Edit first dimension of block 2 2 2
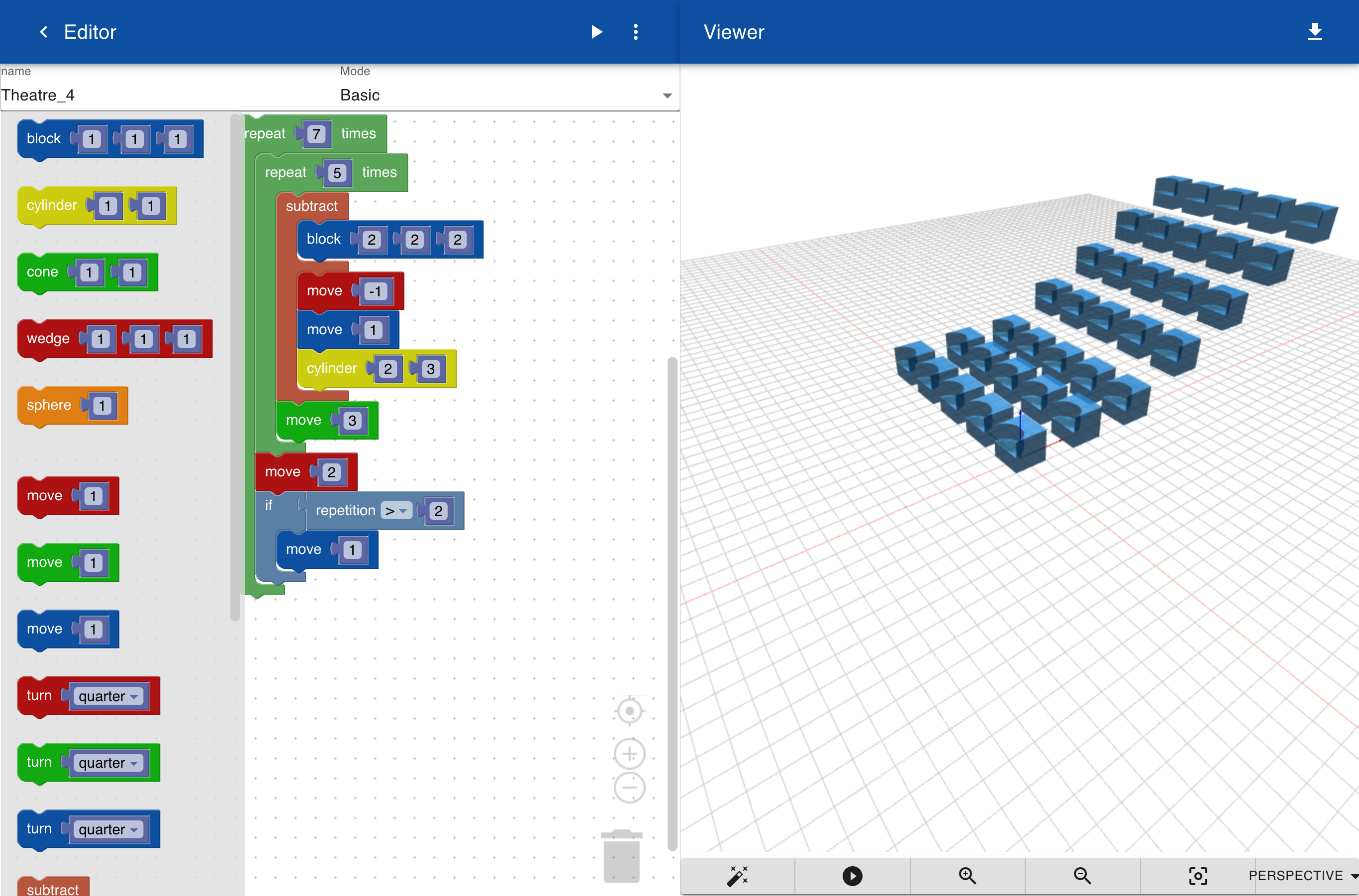1359x896 pixels. pos(372,240)
